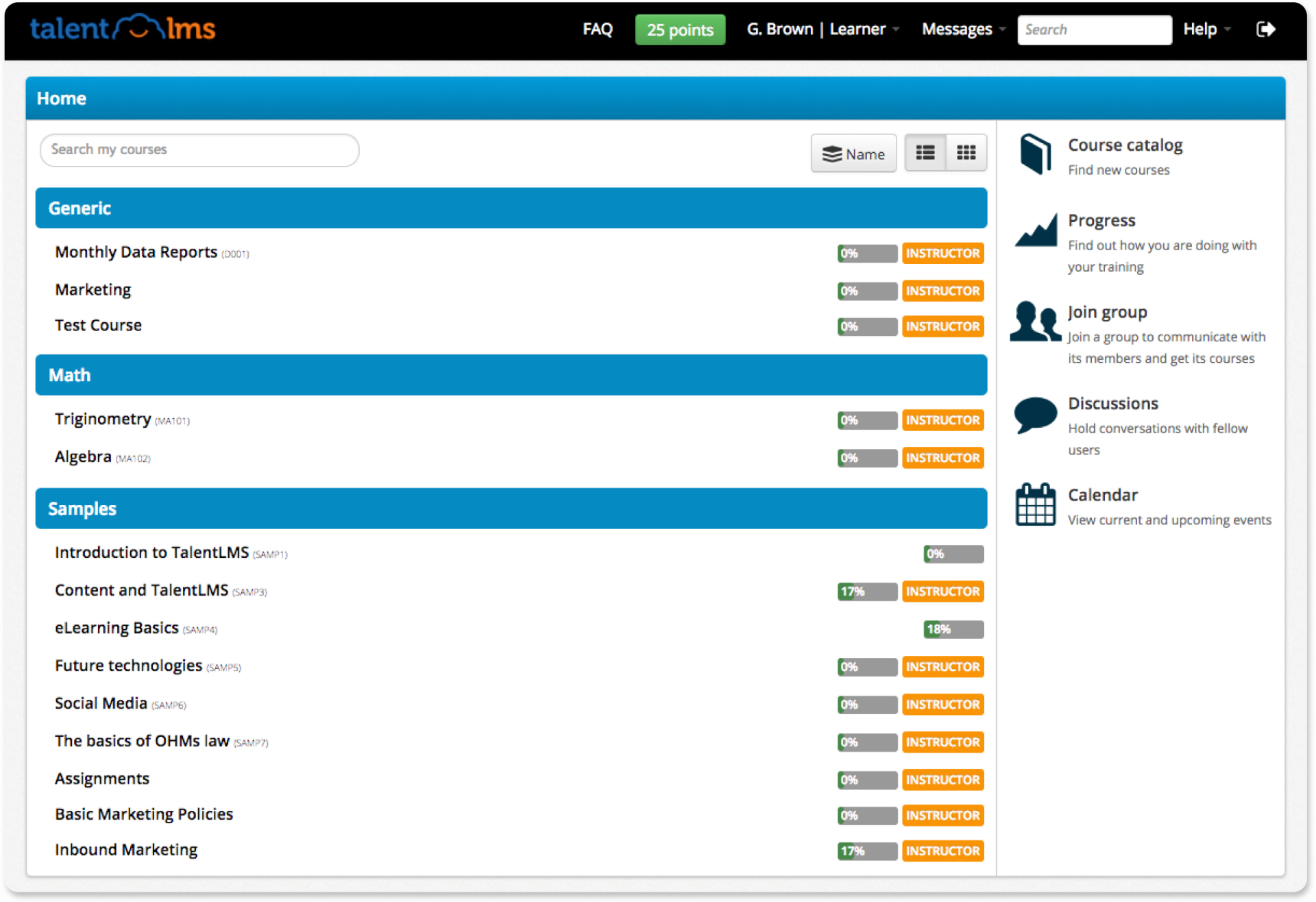Screen dimensions: 1316x902
Task: Open the Inbound Marketing course
Action: (126, 850)
